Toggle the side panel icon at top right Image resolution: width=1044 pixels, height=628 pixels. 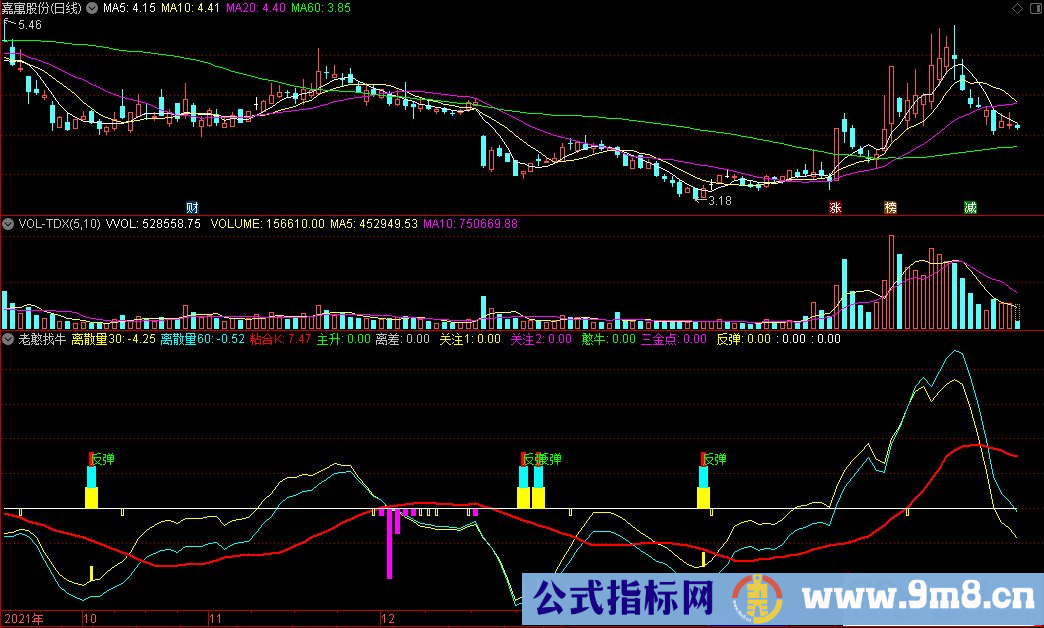point(1033,8)
